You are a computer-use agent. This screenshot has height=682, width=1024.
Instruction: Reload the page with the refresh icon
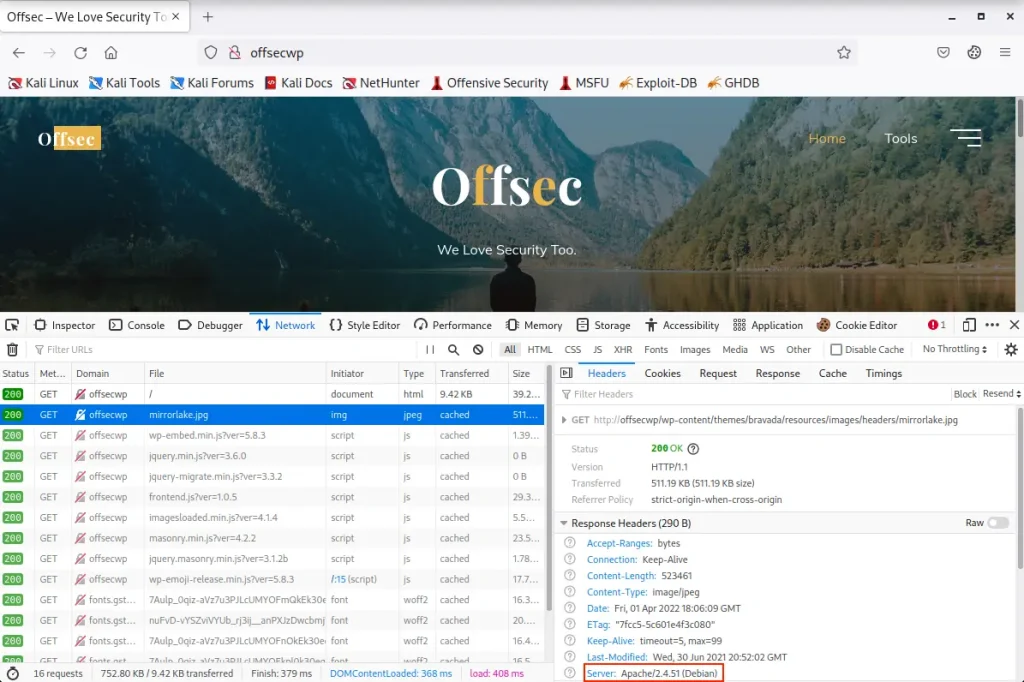click(x=80, y=53)
